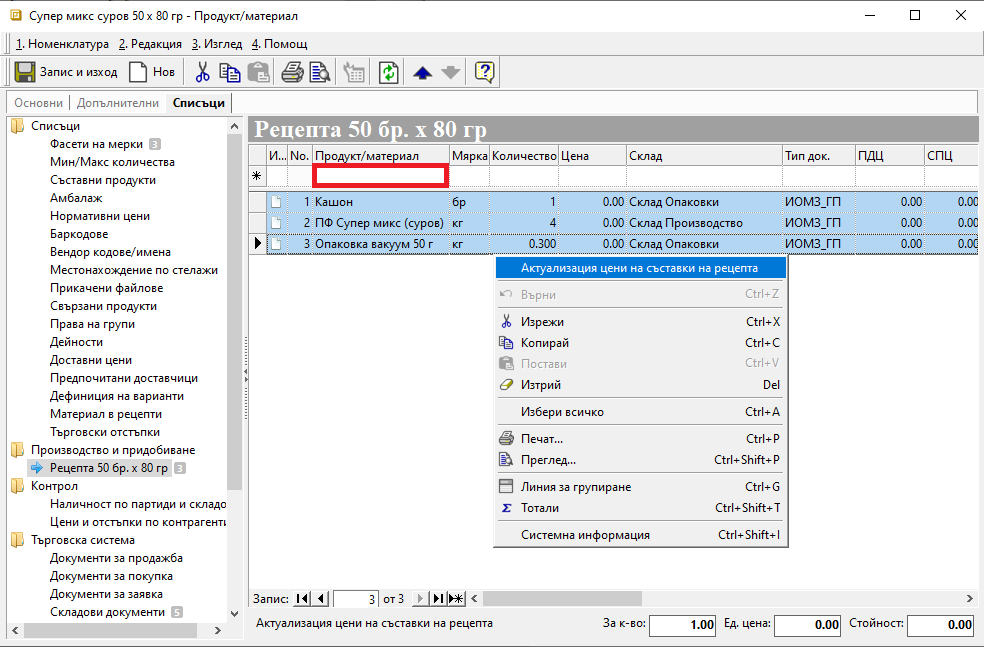The height and width of the screenshot is (647, 984).
Task: Open Help via the question mark icon
Action: [485, 72]
